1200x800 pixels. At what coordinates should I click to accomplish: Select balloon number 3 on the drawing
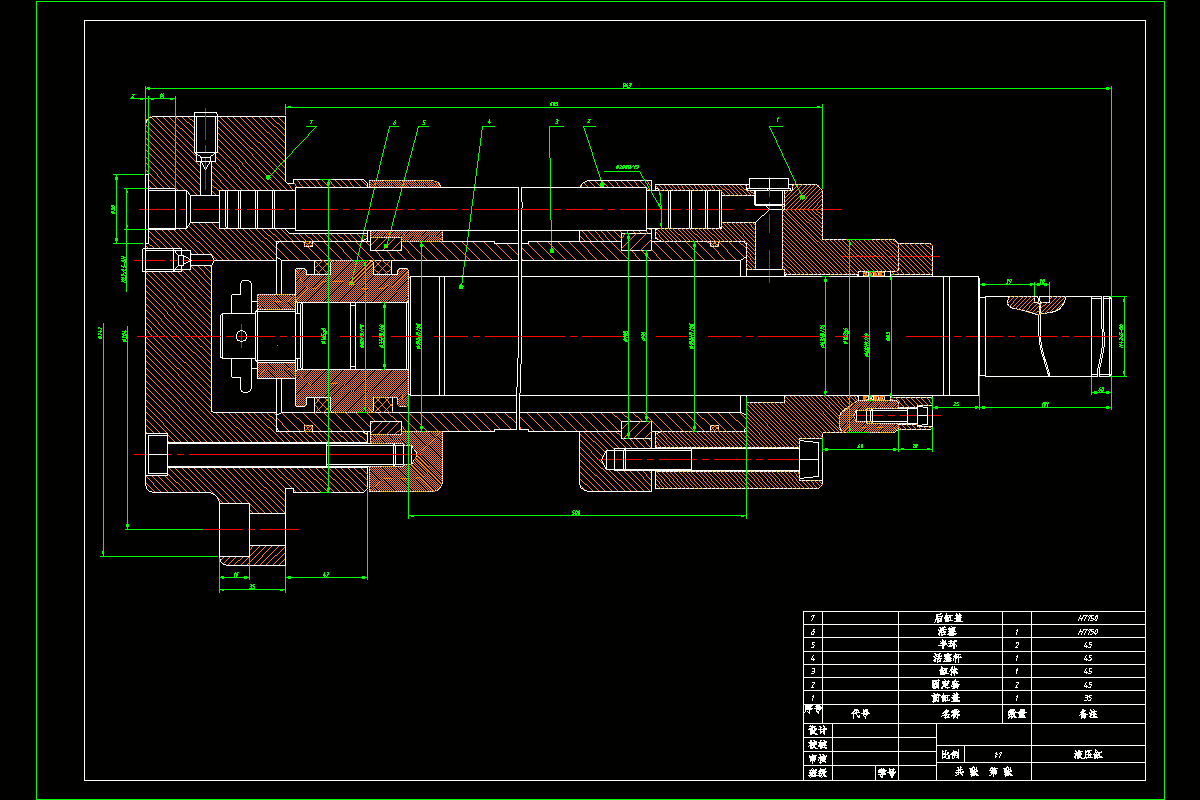coord(557,123)
